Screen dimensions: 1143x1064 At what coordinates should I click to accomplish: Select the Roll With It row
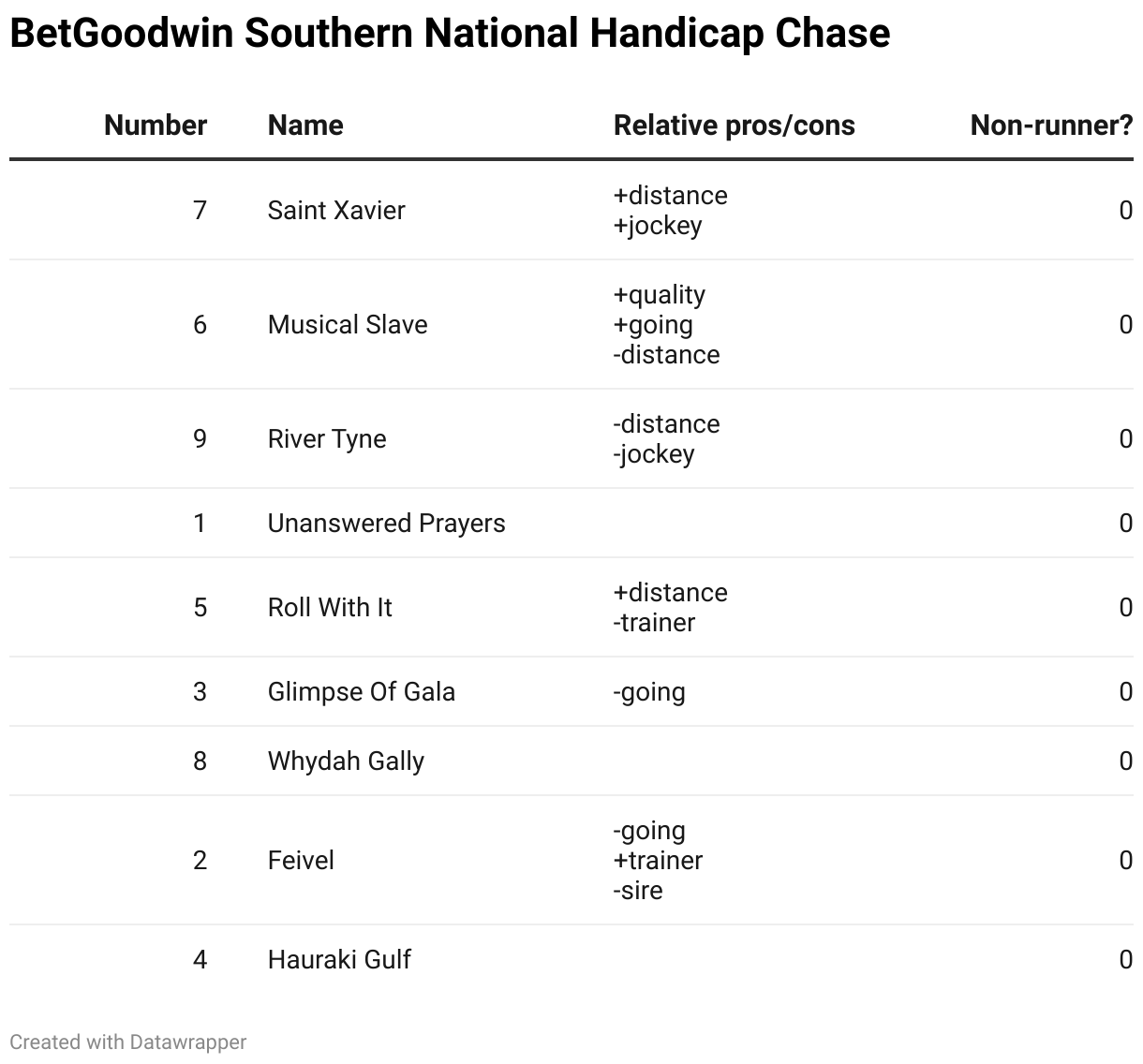point(571,607)
